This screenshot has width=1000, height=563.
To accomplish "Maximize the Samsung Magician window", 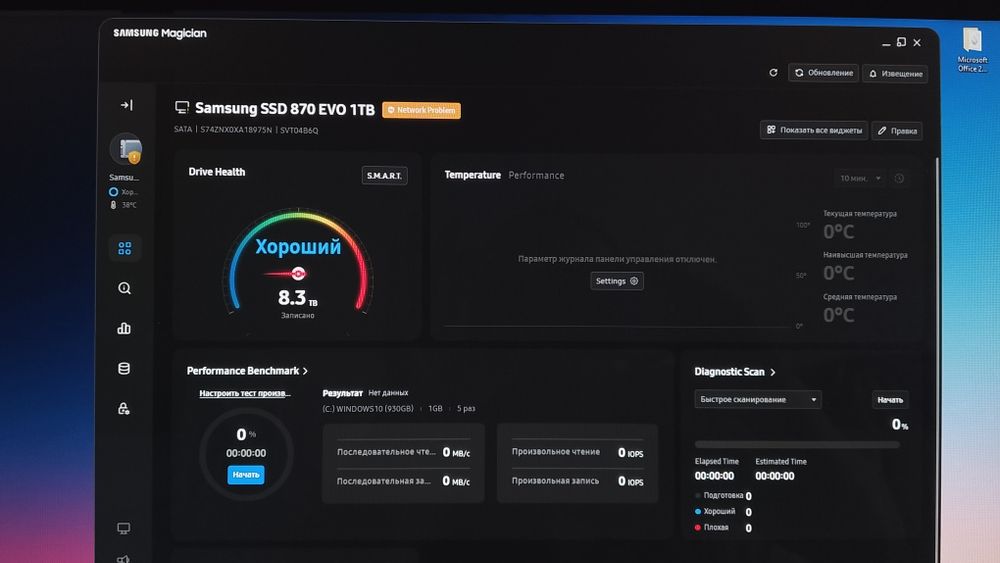I will 901,42.
